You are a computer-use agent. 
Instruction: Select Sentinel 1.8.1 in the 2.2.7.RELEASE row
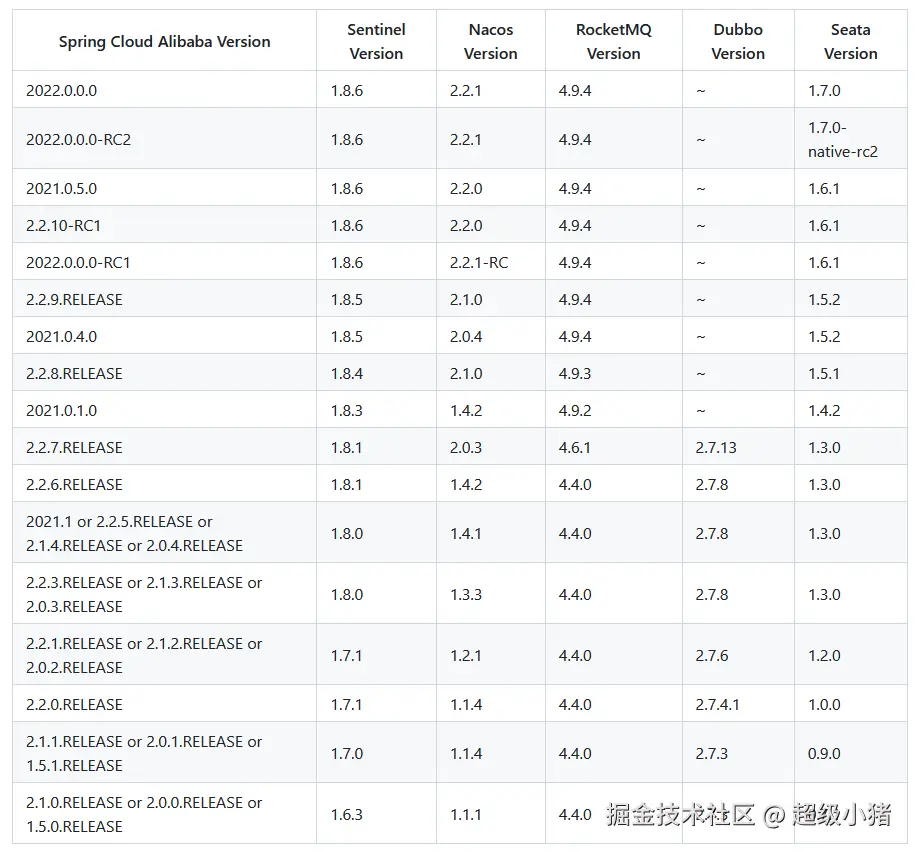pyautogui.click(x=347, y=448)
